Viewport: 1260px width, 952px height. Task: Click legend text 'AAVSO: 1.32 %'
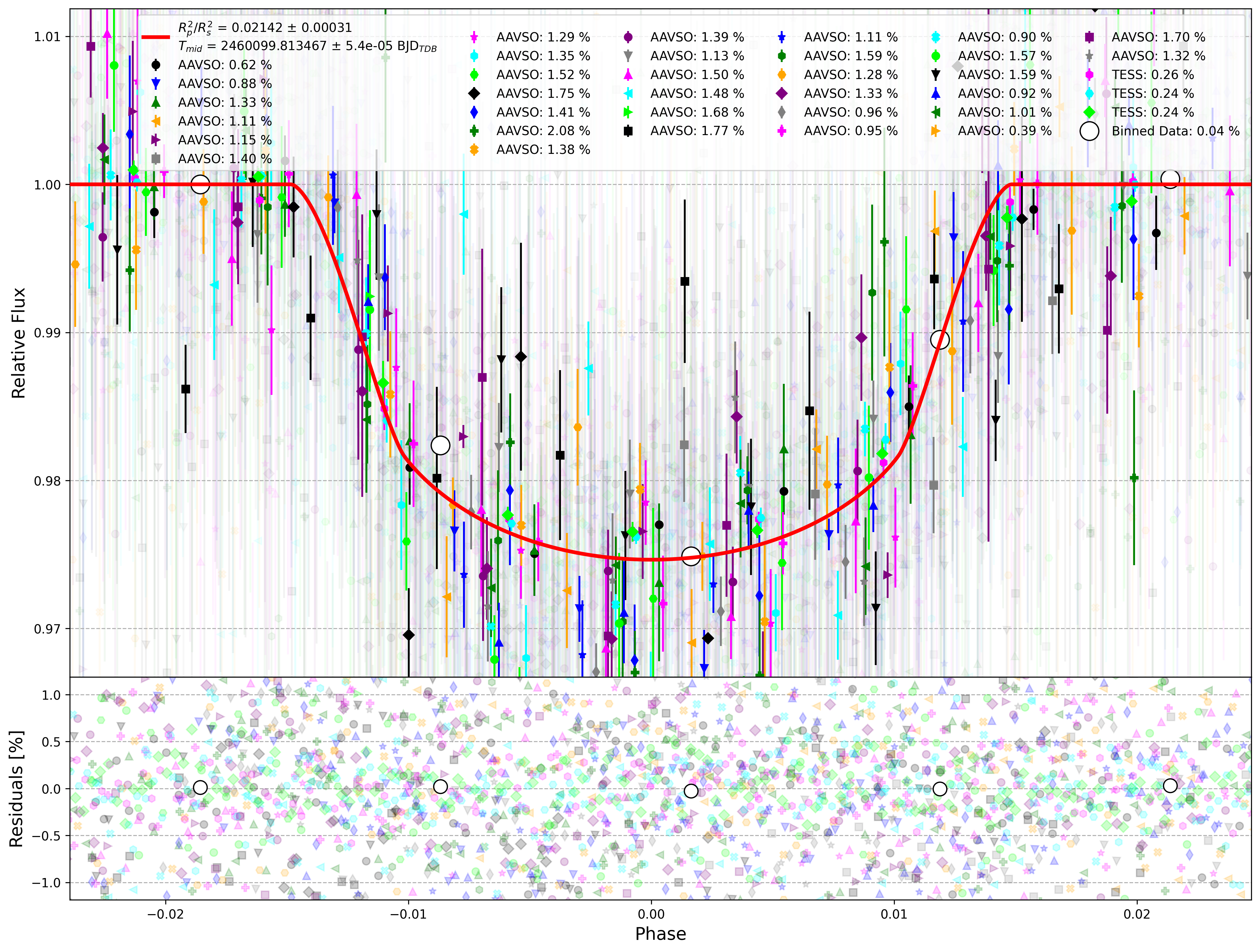(1159, 56)
